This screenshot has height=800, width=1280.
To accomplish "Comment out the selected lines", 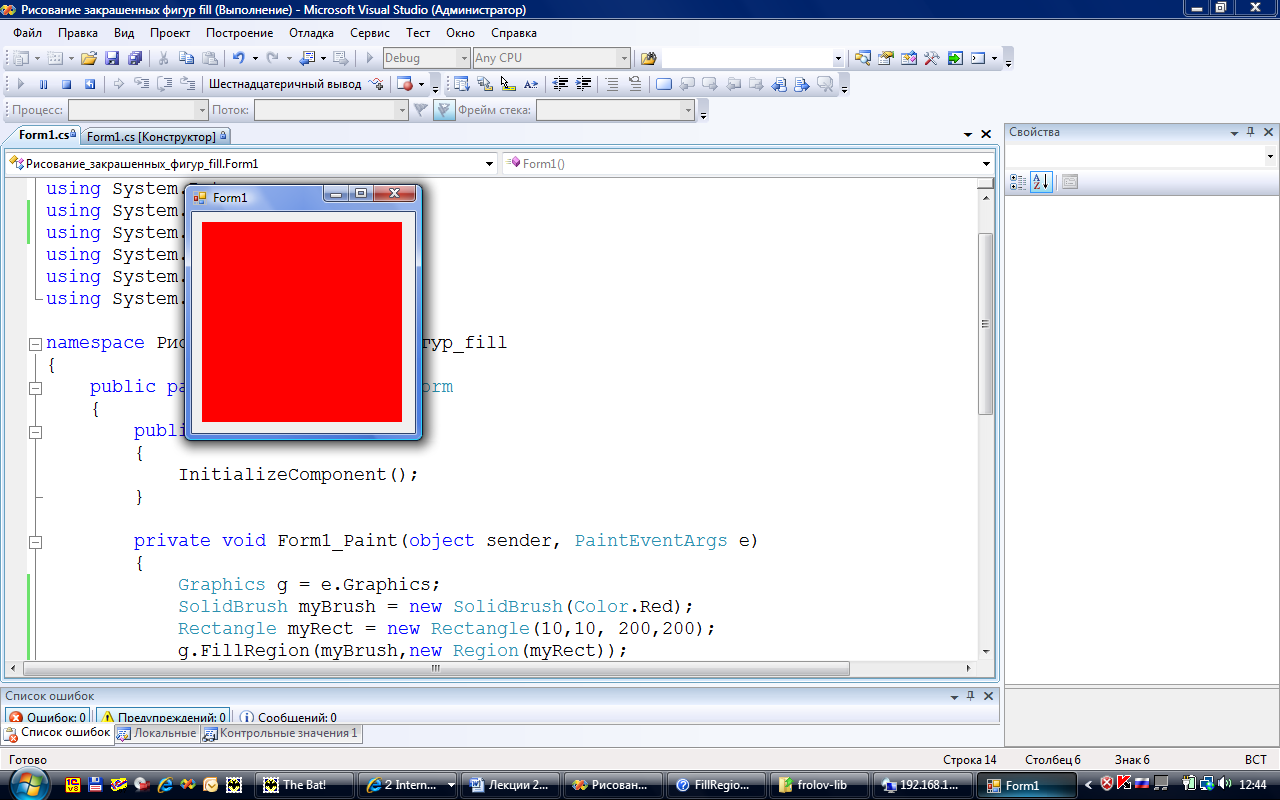I will [x=612, y=84].
